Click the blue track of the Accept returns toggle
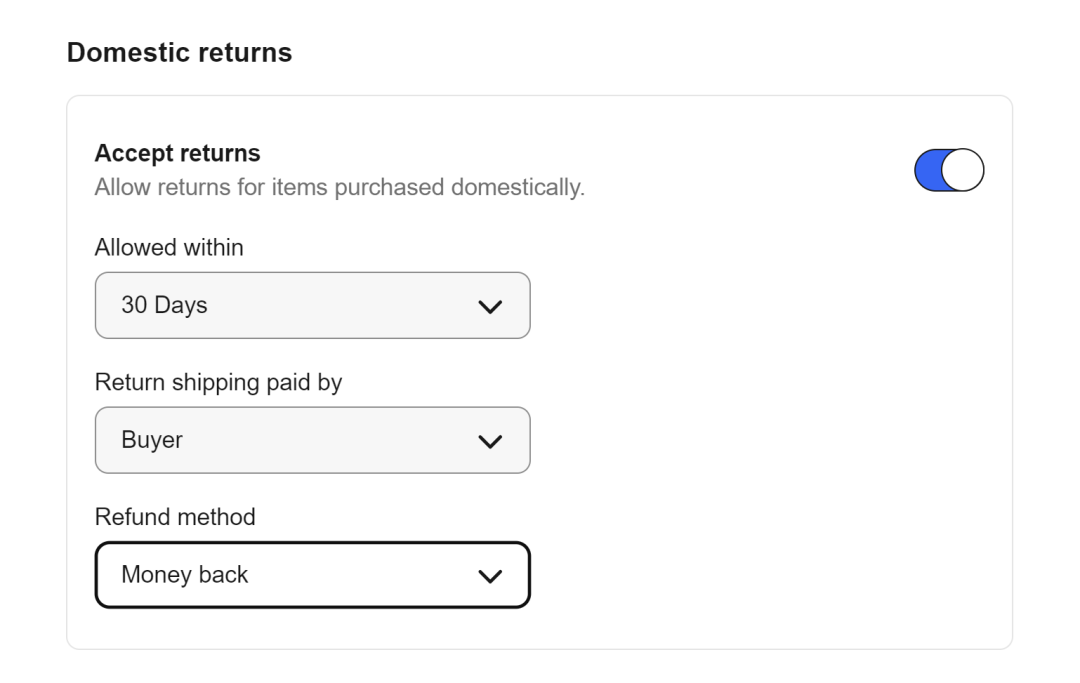This screenshot has width=1080, height=683. [929, 170]
